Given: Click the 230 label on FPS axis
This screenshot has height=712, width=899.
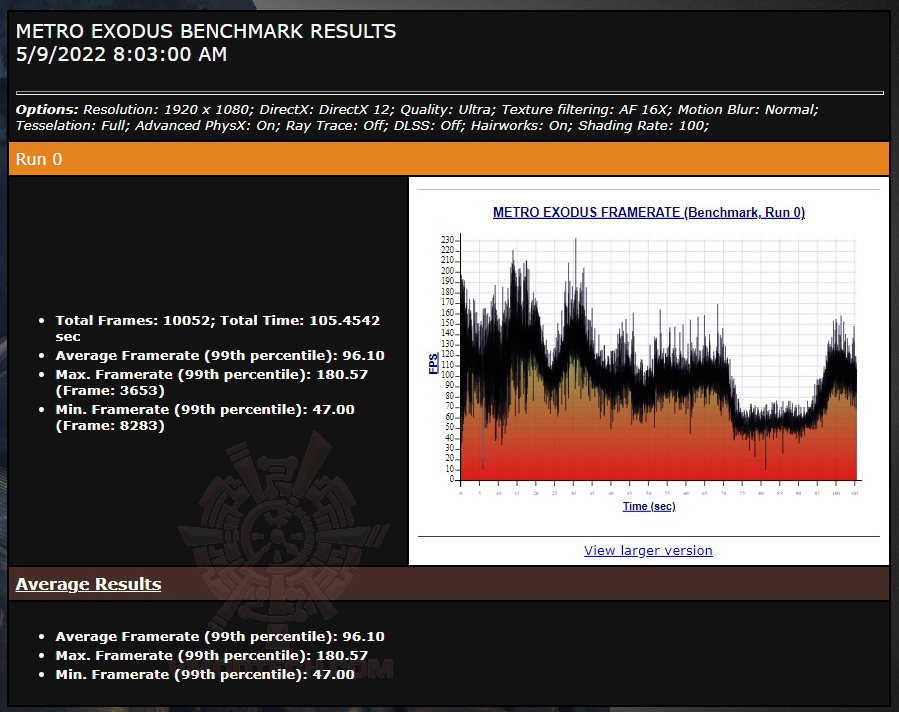Looking at the screenshot, I should (447, 240).
